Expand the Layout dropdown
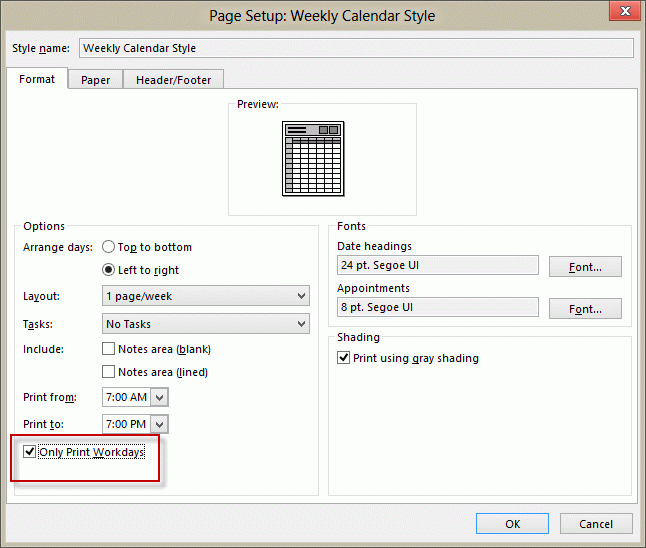This screenshot has height=548, width=646. 301,296
